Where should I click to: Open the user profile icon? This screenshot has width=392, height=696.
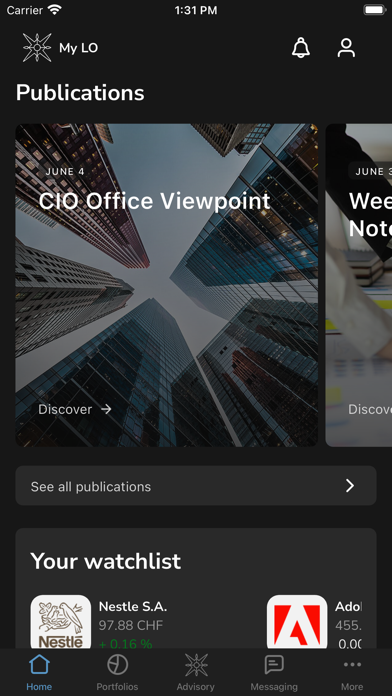pos(346,47)
